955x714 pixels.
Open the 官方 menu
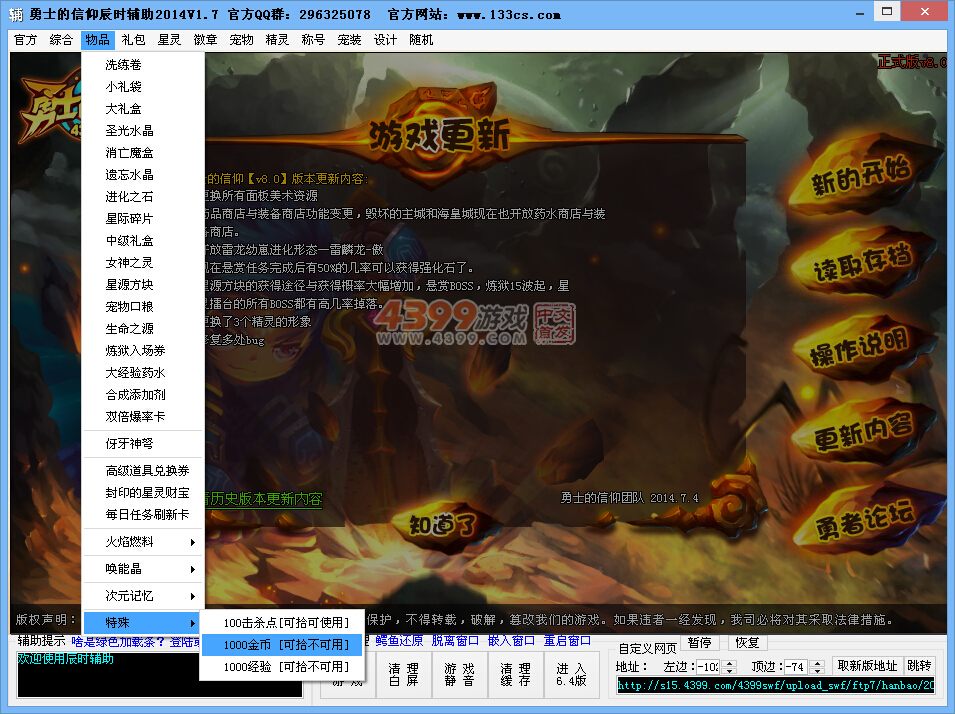click(x=26, y=40)
